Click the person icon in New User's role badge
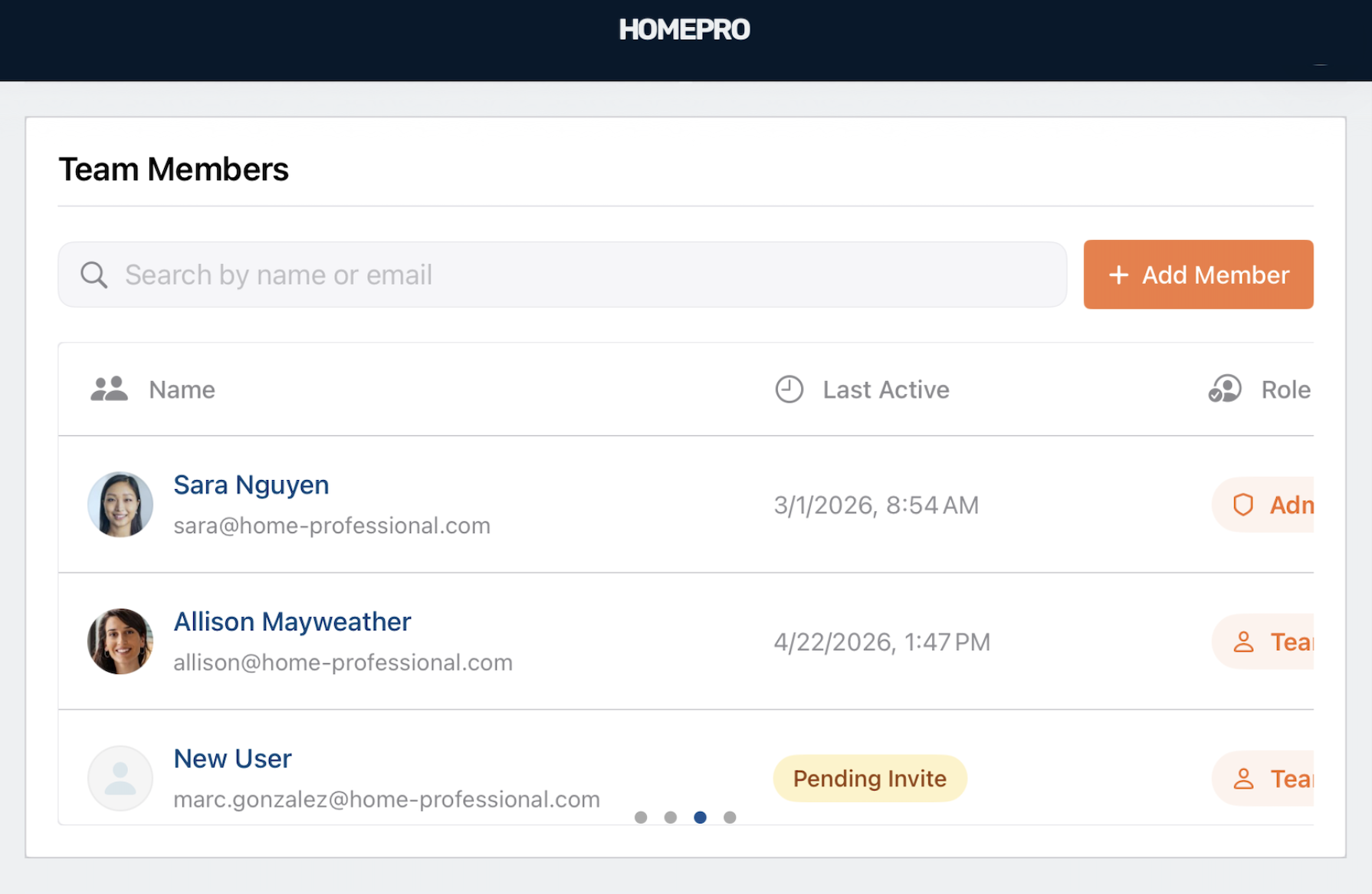 click(1243, 779)
